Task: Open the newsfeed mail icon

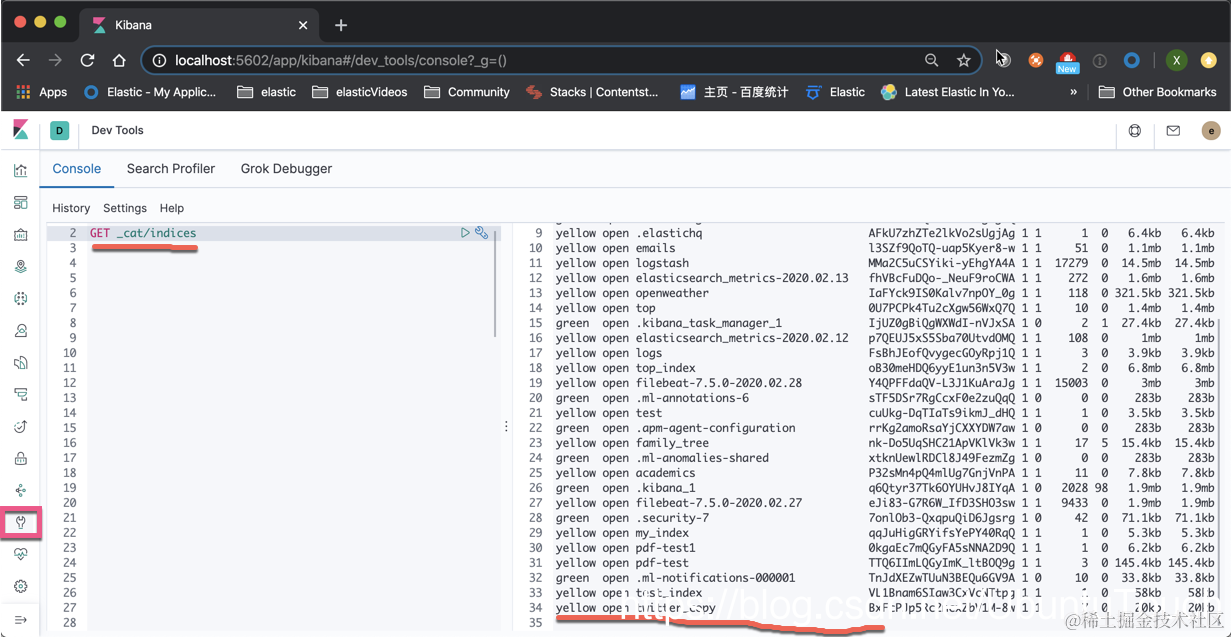Action: [1173, 130]
